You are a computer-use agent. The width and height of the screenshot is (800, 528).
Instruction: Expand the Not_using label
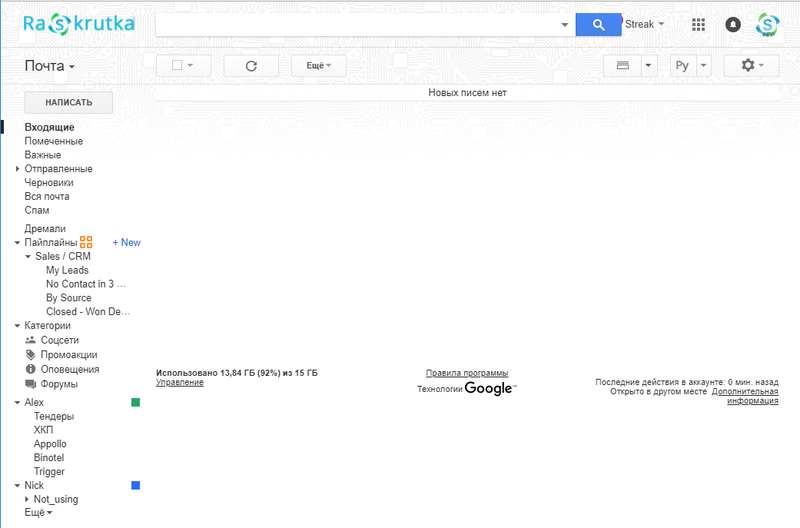27,499
